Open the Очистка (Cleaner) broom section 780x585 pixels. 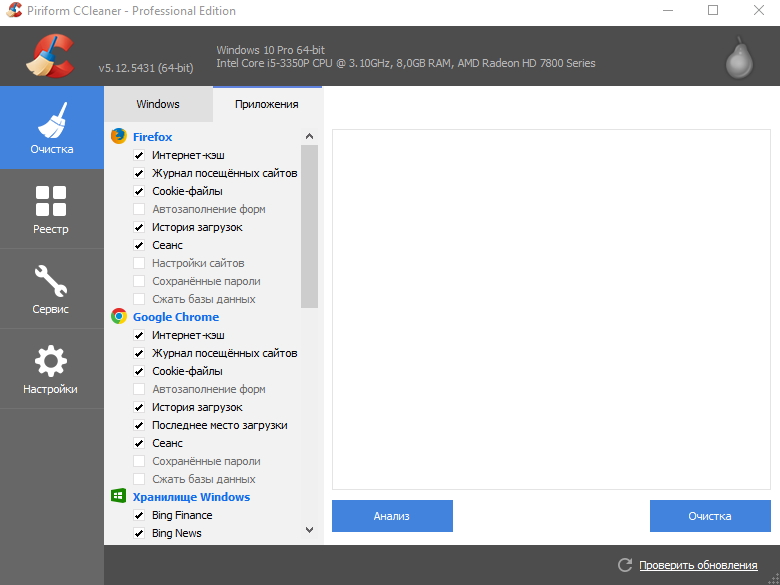tap(51, 128)
